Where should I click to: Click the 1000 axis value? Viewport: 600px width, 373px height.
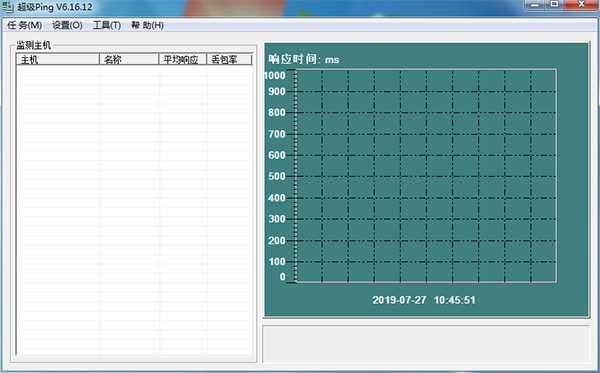click(275, 75)
